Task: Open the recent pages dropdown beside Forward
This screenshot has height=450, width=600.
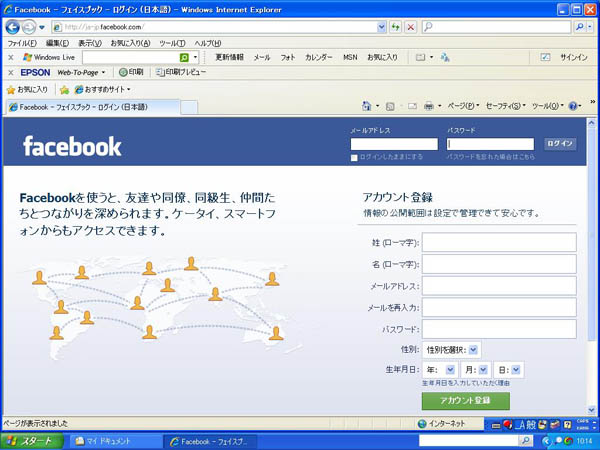Action: (42, 28)
